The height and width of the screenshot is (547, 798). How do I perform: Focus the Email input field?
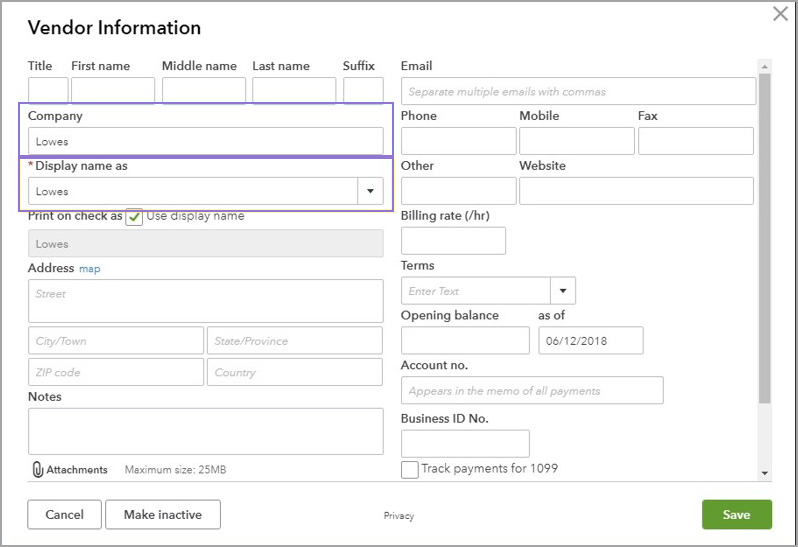coord(579,91)
